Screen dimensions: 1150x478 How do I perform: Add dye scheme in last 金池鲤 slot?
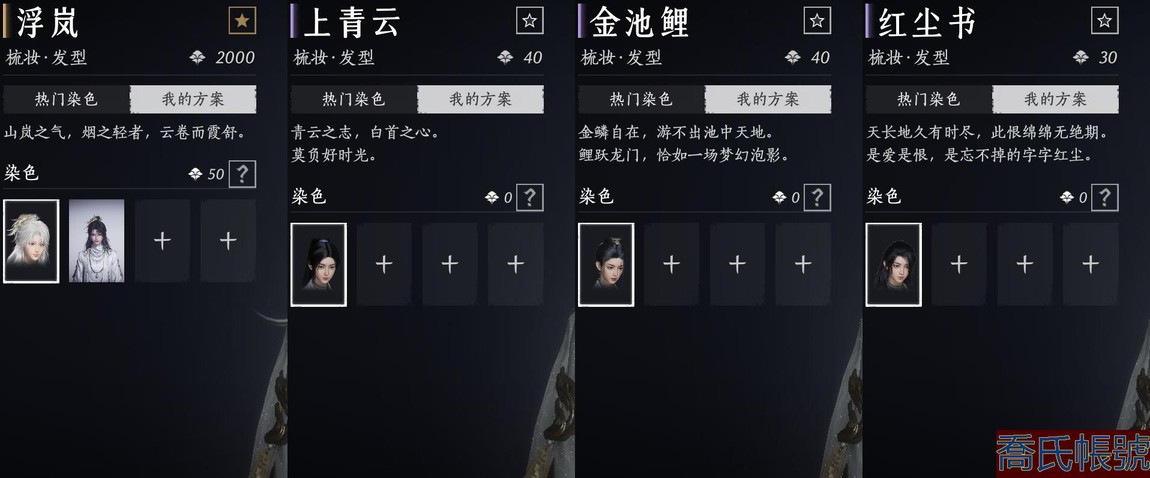pyautogui.click(x=803, y=264)
